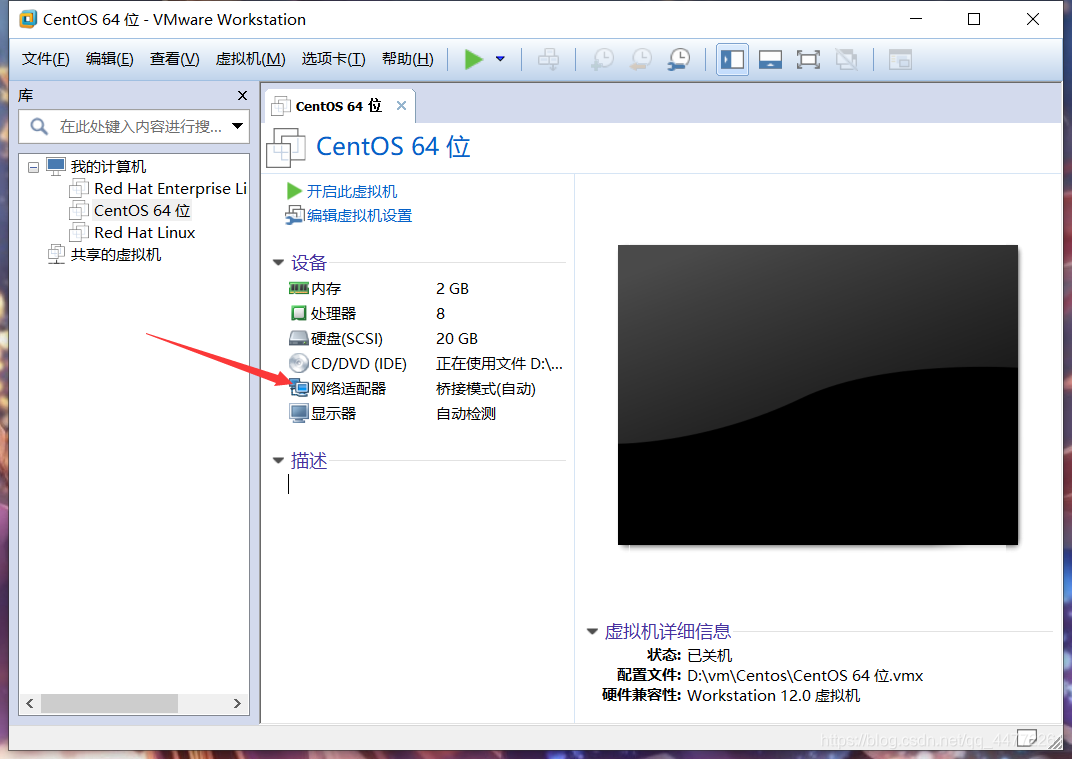Viewport: 1072px width, 759px height.
Task: Click the 硬盘(SCSI) device row
Action: (427, 339)
